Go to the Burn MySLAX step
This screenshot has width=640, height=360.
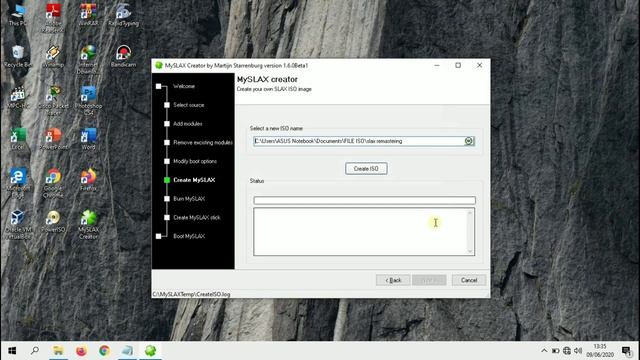pos(189,199)
